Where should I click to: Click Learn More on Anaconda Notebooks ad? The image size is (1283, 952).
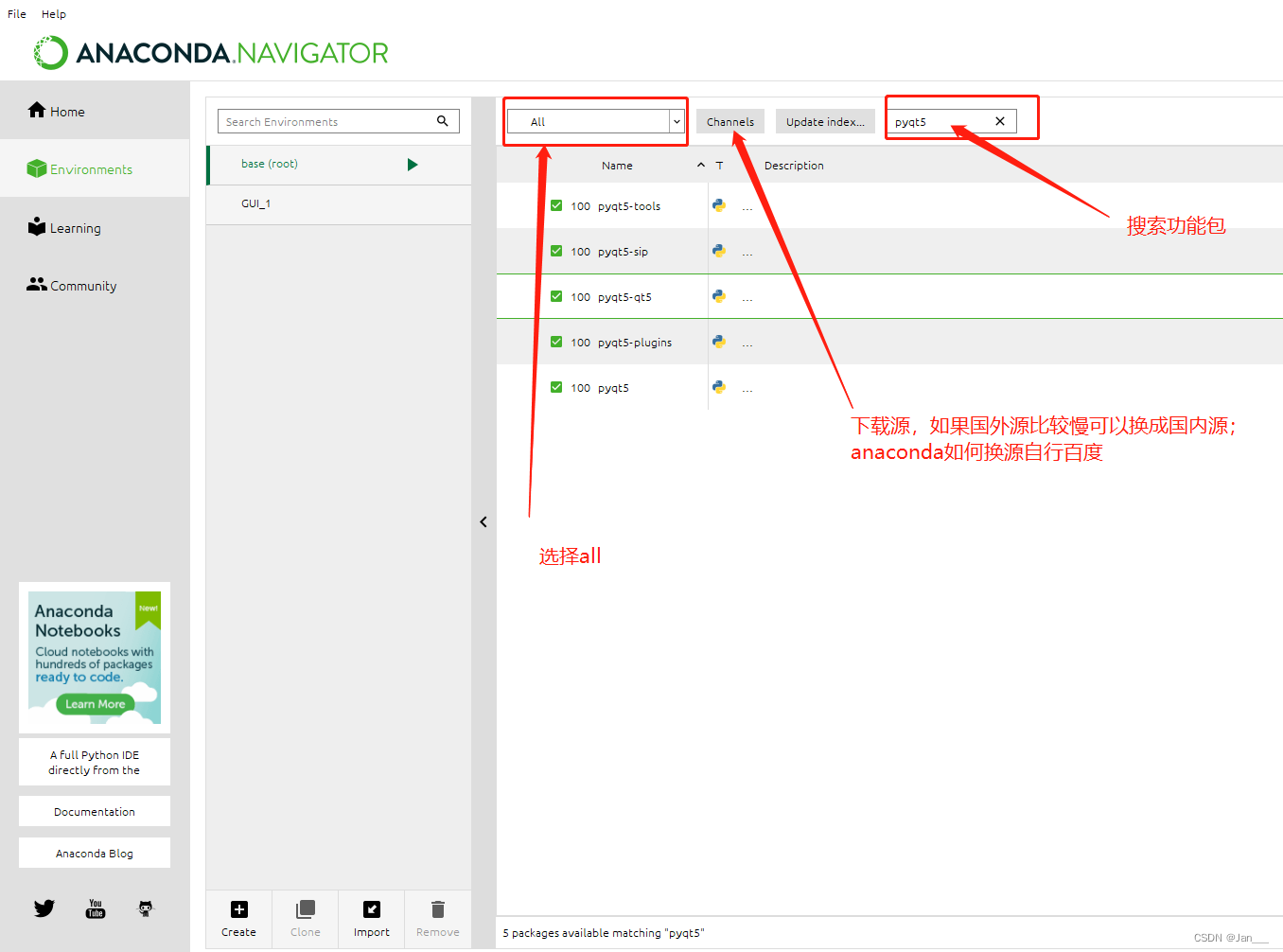95,704
